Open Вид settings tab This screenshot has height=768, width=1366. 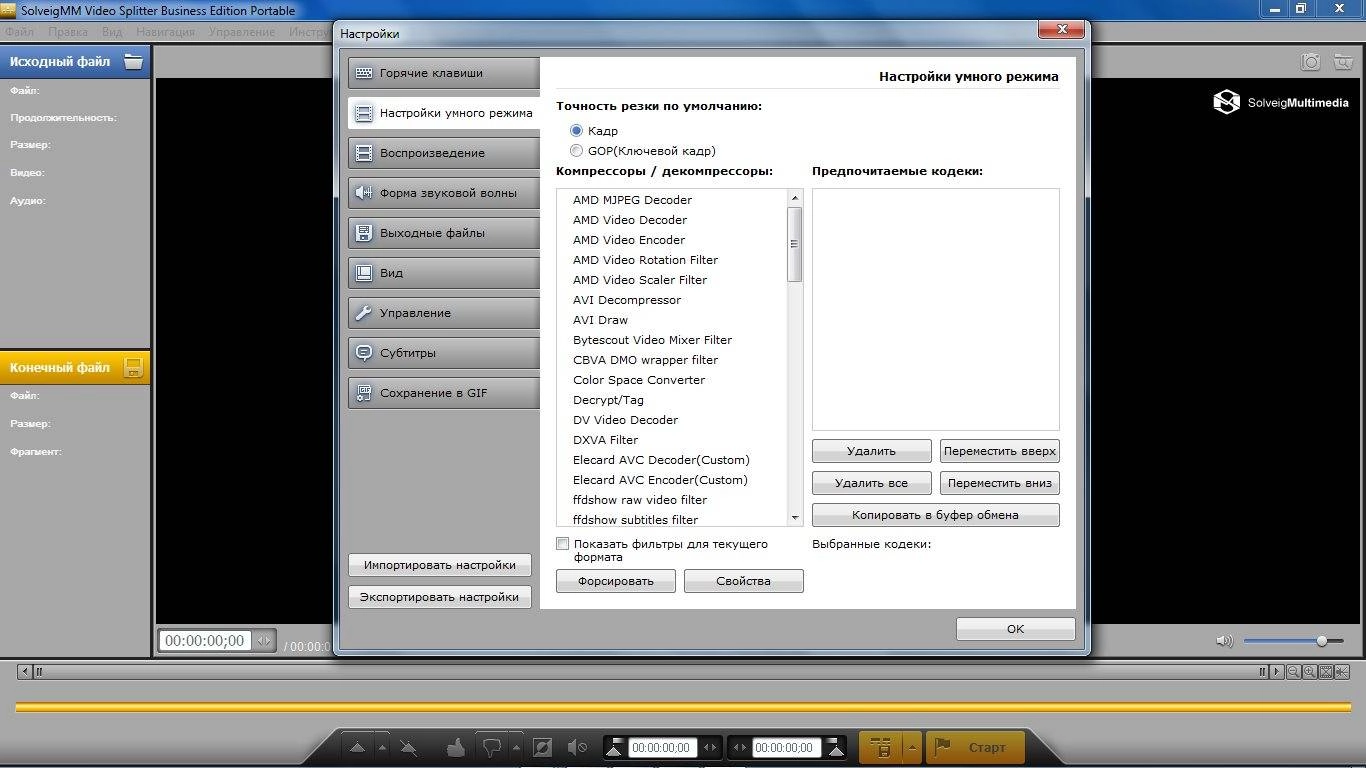click(x=444, y=273)
